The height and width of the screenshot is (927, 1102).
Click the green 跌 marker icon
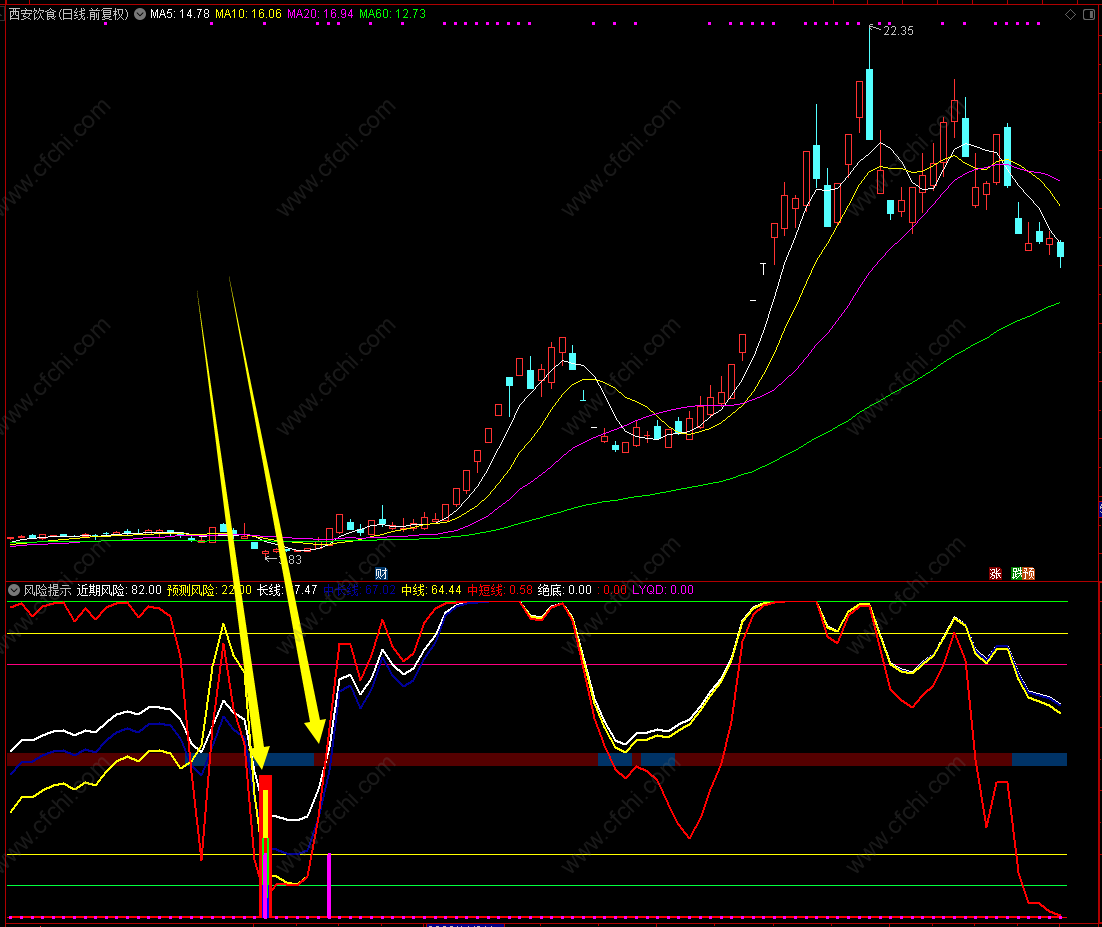click(1017, 573)
